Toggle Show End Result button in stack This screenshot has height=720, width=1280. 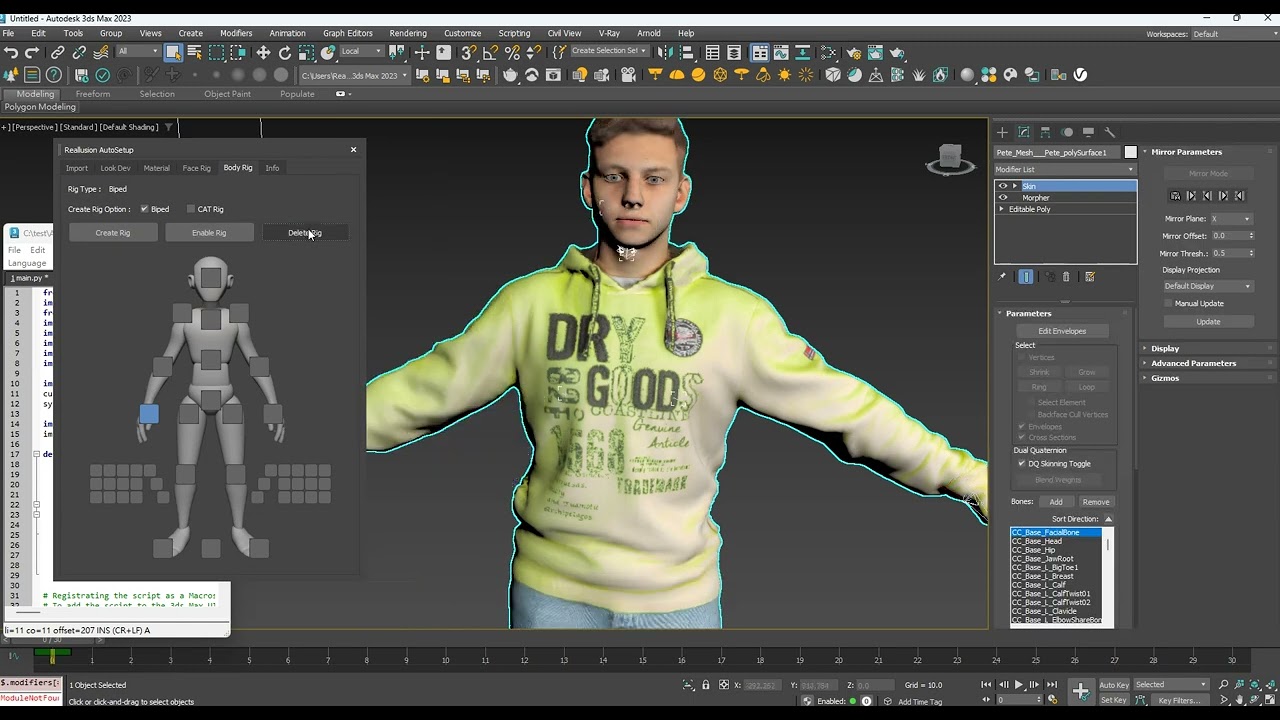[1026, 277]
